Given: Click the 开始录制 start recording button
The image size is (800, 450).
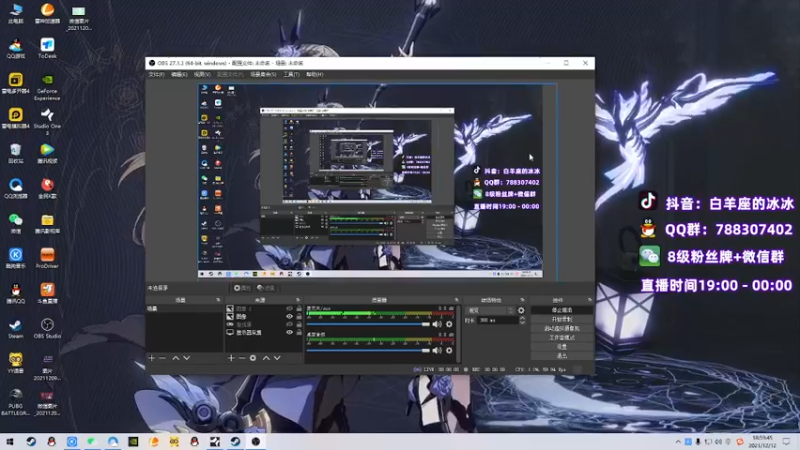Looking at the screenshot, I should [562, 319].
